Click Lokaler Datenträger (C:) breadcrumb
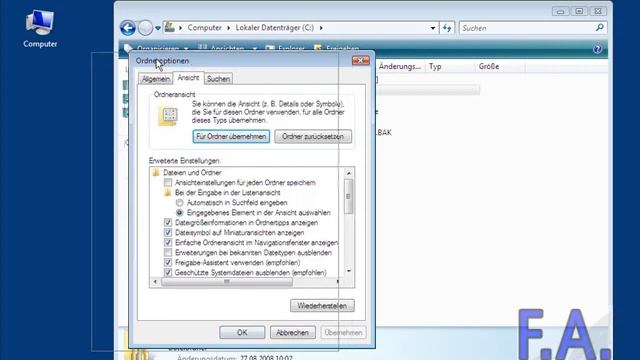The width and height of the screenshot is (640, 360). (x=274, y=28)
